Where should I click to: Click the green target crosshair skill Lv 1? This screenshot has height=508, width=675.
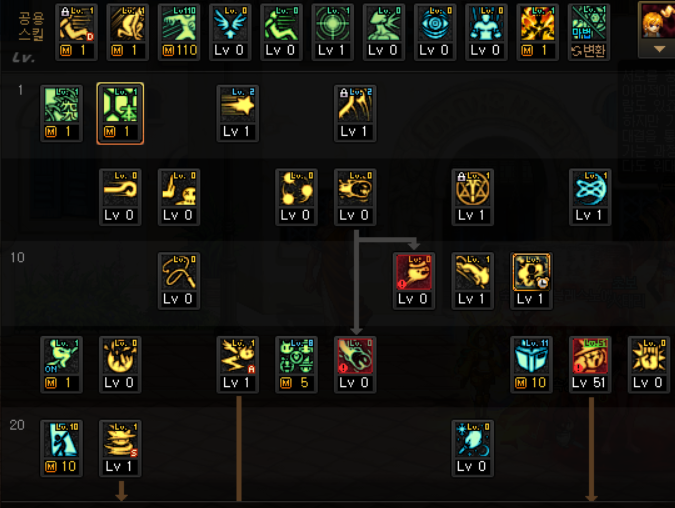pos(333,32)
